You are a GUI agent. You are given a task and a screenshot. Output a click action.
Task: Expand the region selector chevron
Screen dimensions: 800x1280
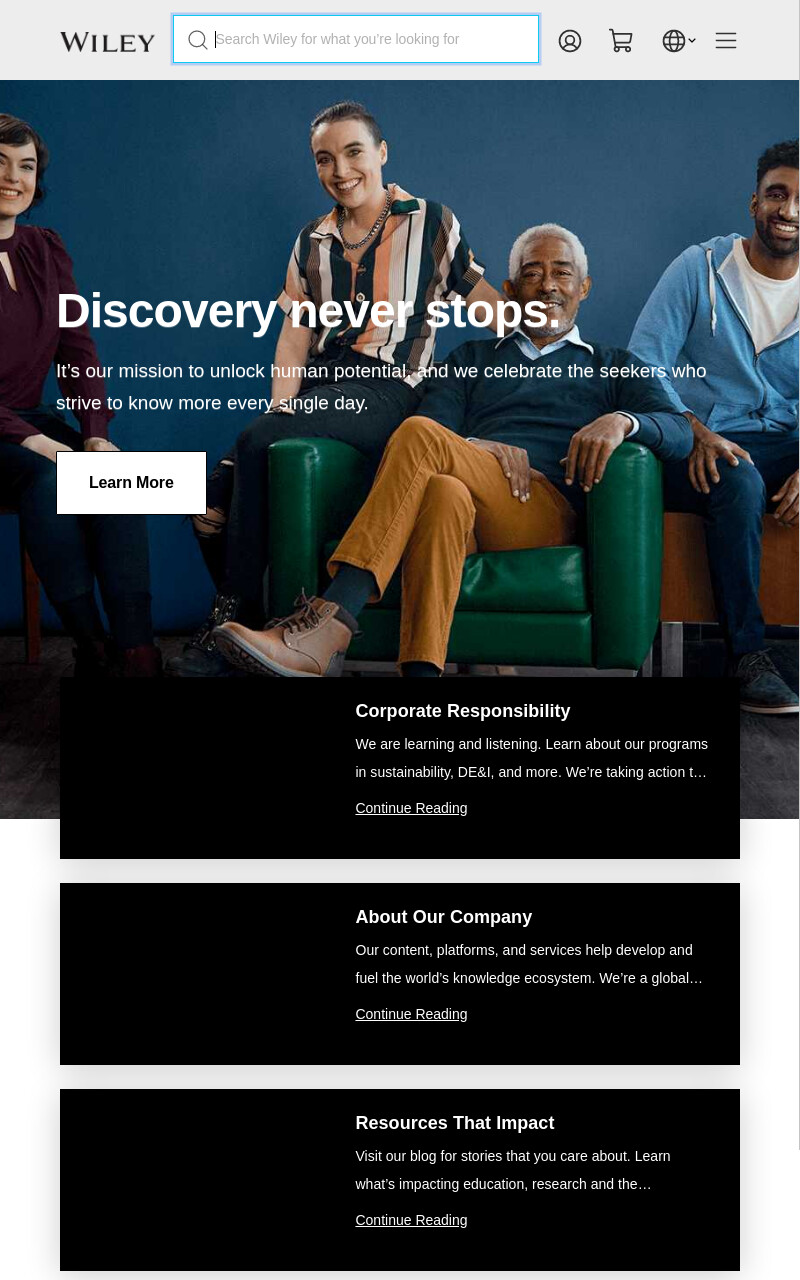point(692,41)
